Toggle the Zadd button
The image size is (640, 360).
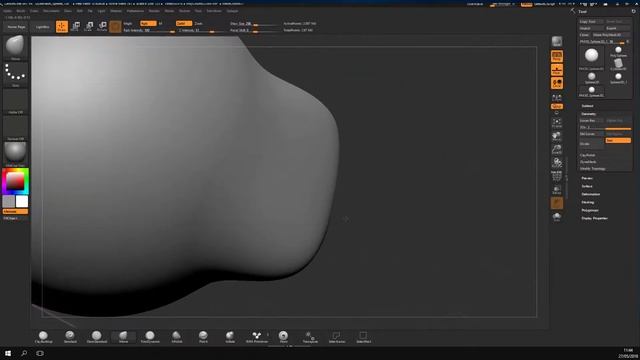(x=184, y=23)
